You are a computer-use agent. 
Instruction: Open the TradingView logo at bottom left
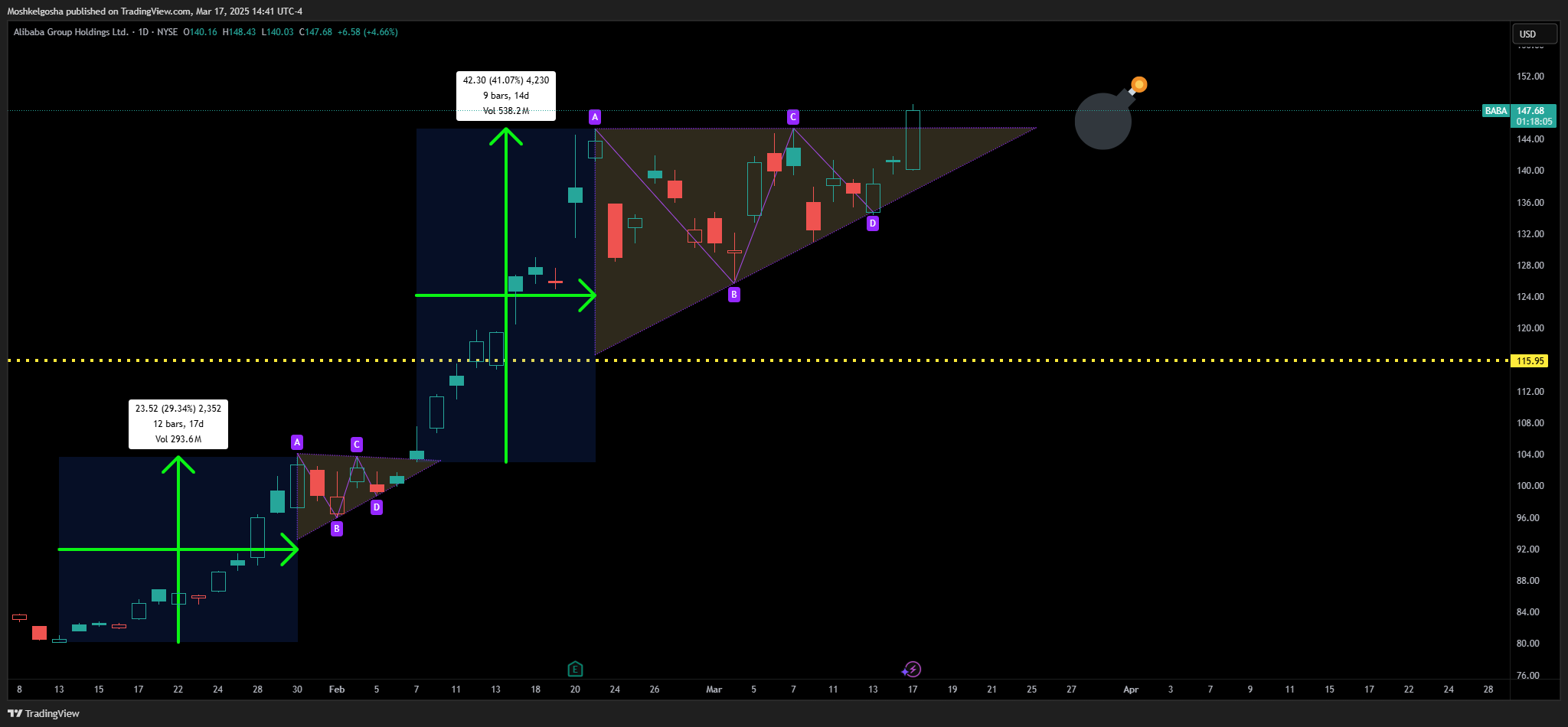(44, 713)
